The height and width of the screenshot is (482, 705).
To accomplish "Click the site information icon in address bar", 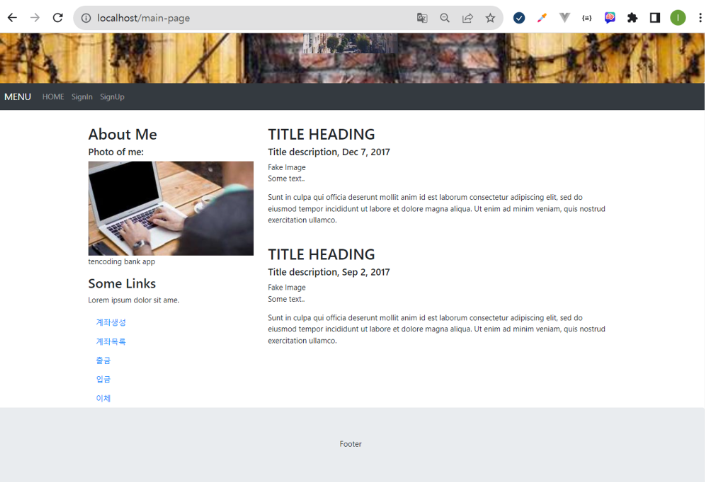I will point(86,18).
